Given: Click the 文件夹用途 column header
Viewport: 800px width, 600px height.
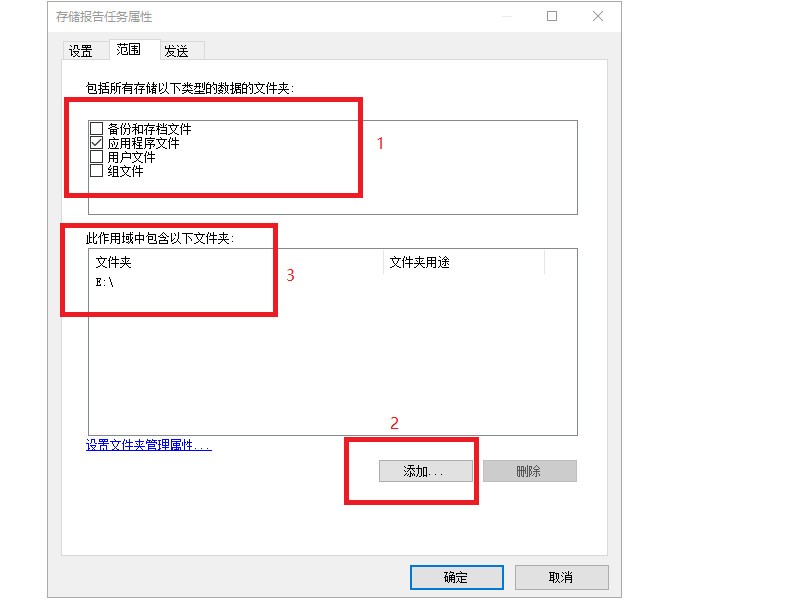Looking at the screenshot, I should pos(464,262).
